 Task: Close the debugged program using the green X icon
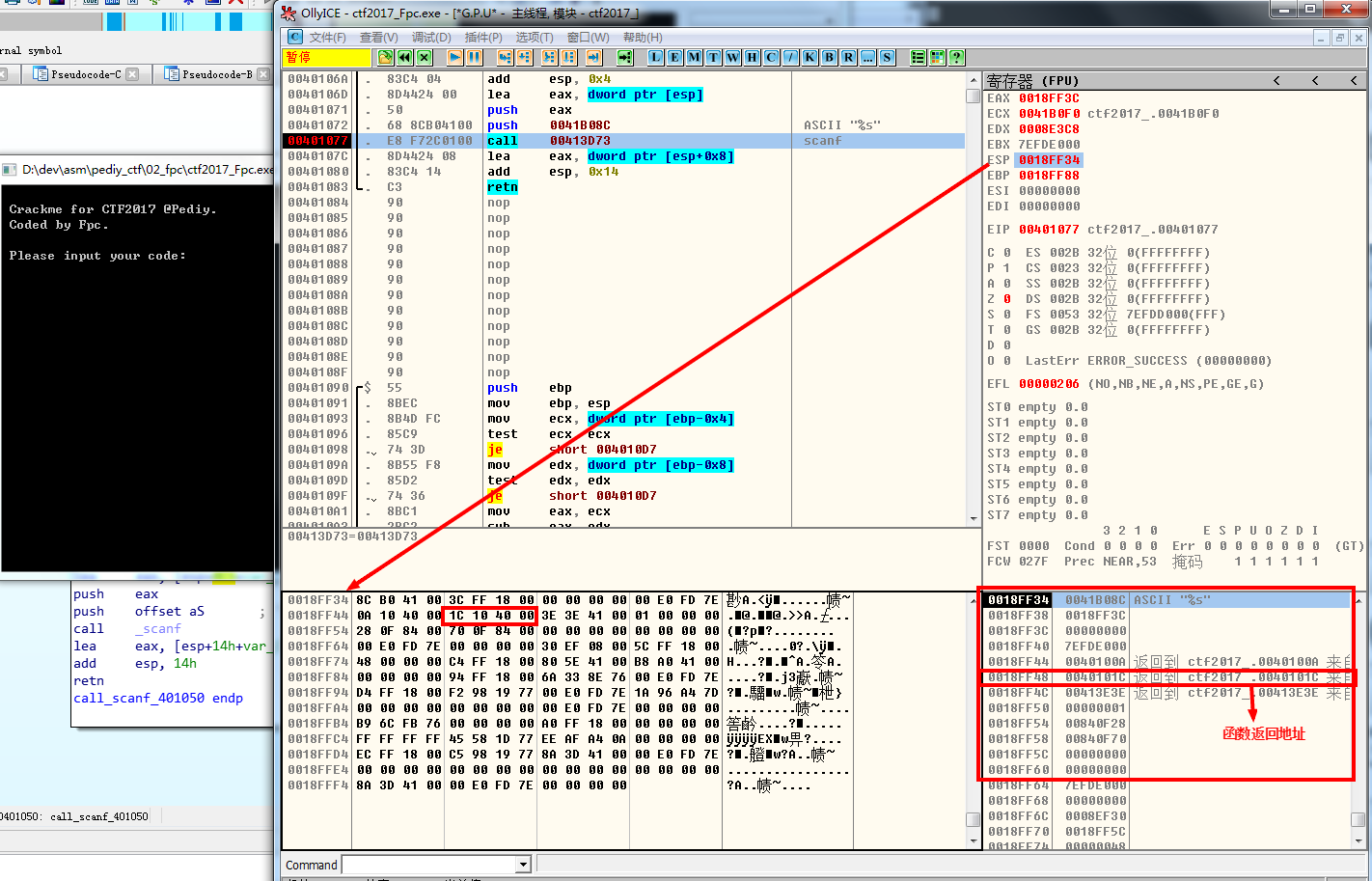click(x=425, y=57)
